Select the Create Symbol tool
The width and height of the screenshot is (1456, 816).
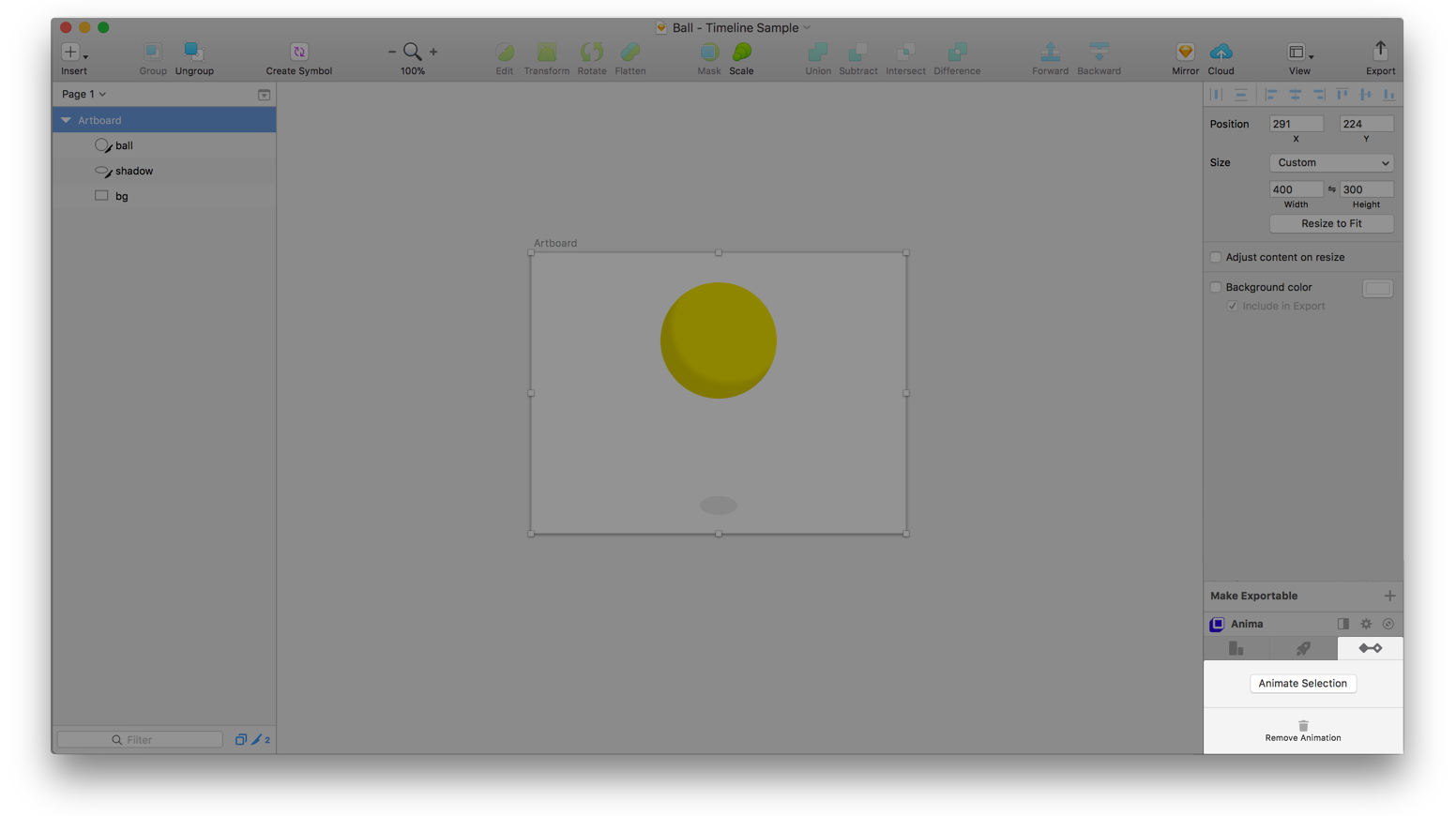click(x=298, y=53)
